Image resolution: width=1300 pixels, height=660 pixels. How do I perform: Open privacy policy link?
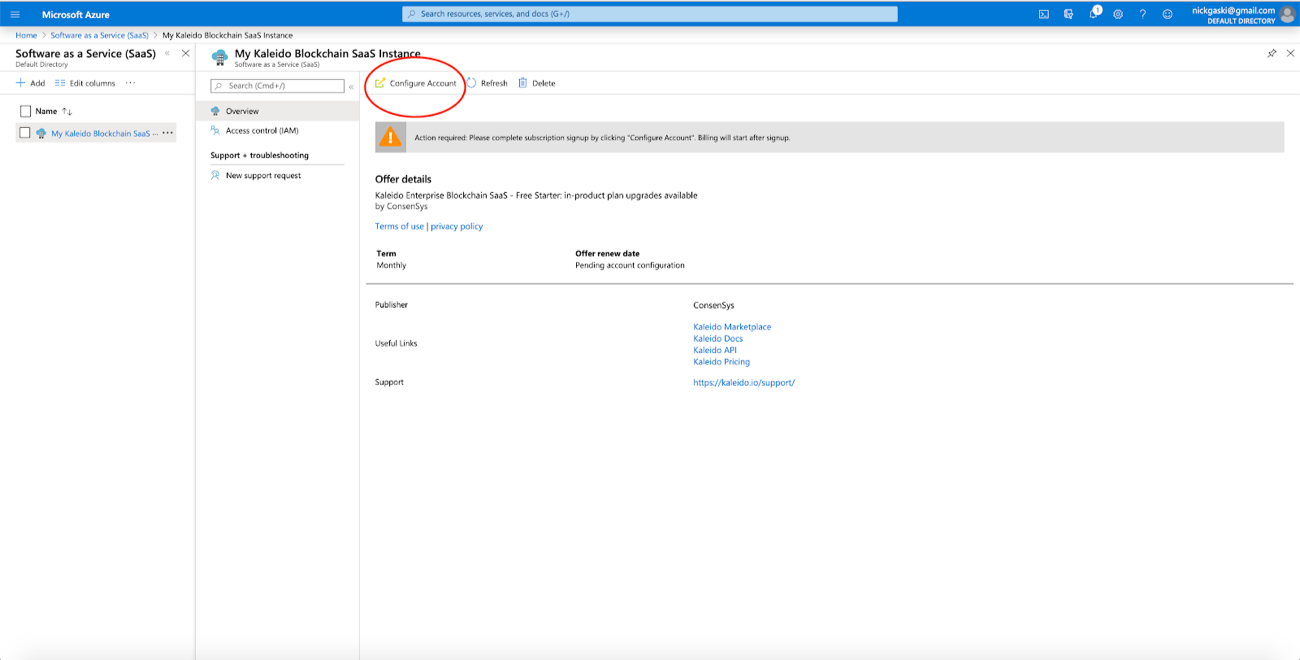coord(457,226)
